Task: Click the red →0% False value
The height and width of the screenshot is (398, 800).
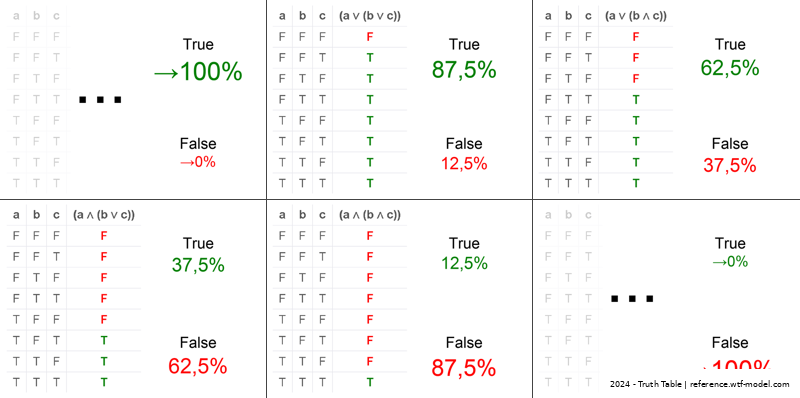Action: 198,162
